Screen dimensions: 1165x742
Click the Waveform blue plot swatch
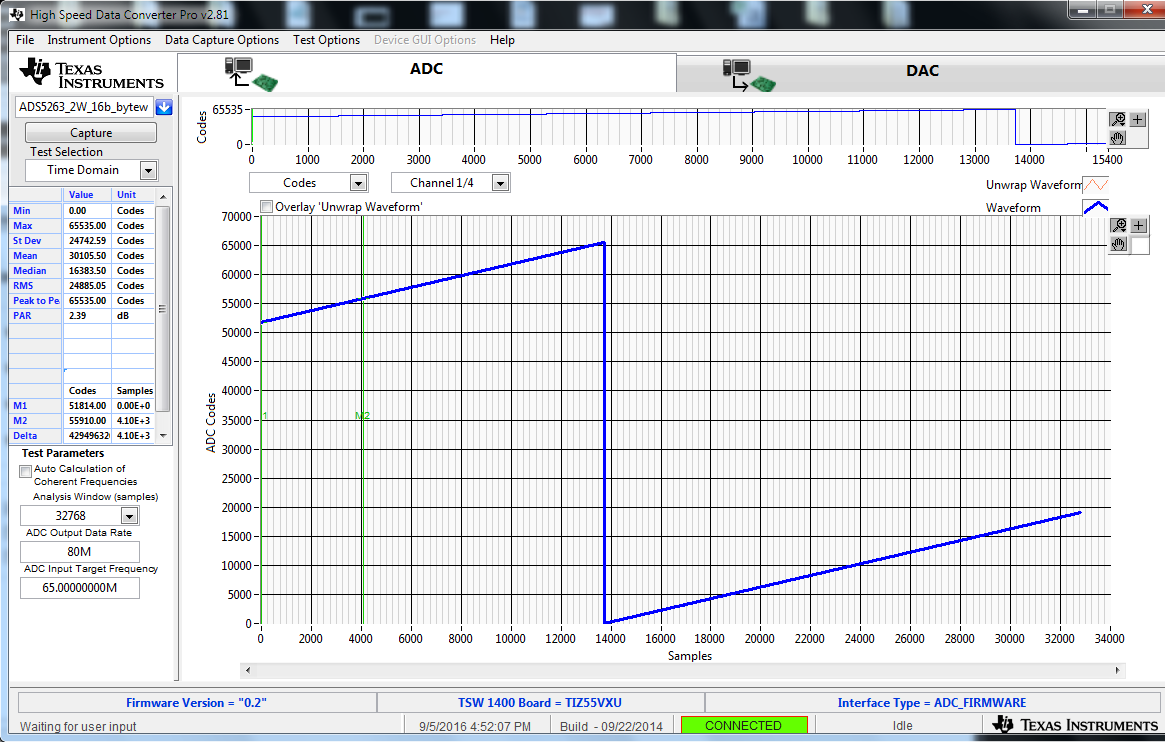tap(1095, 208)
